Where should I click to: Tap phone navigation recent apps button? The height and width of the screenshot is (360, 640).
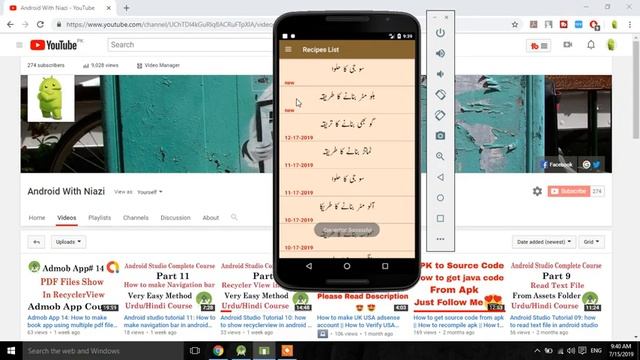[x=385, y=266]
